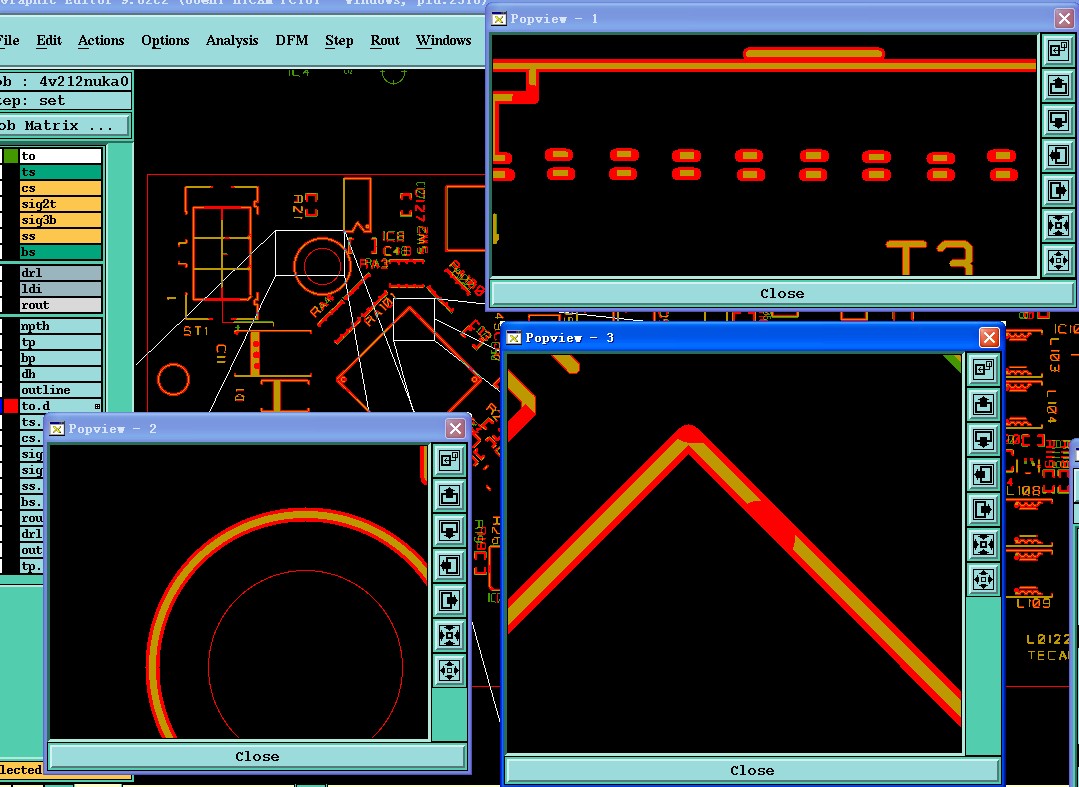Select layer 'cs' in the layer list
Image resolution: width=1079 pixels, height=787 pixels.
click(61, 188)
